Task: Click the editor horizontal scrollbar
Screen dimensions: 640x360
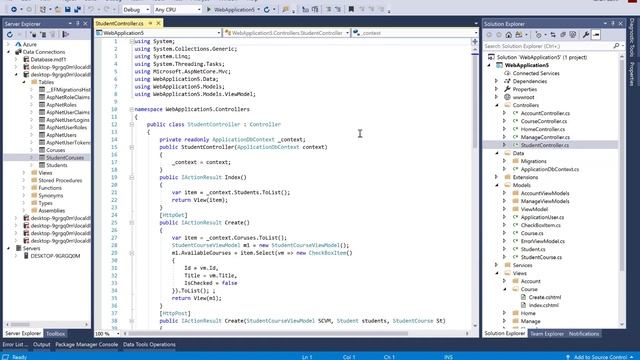Action: coord(268,333)
